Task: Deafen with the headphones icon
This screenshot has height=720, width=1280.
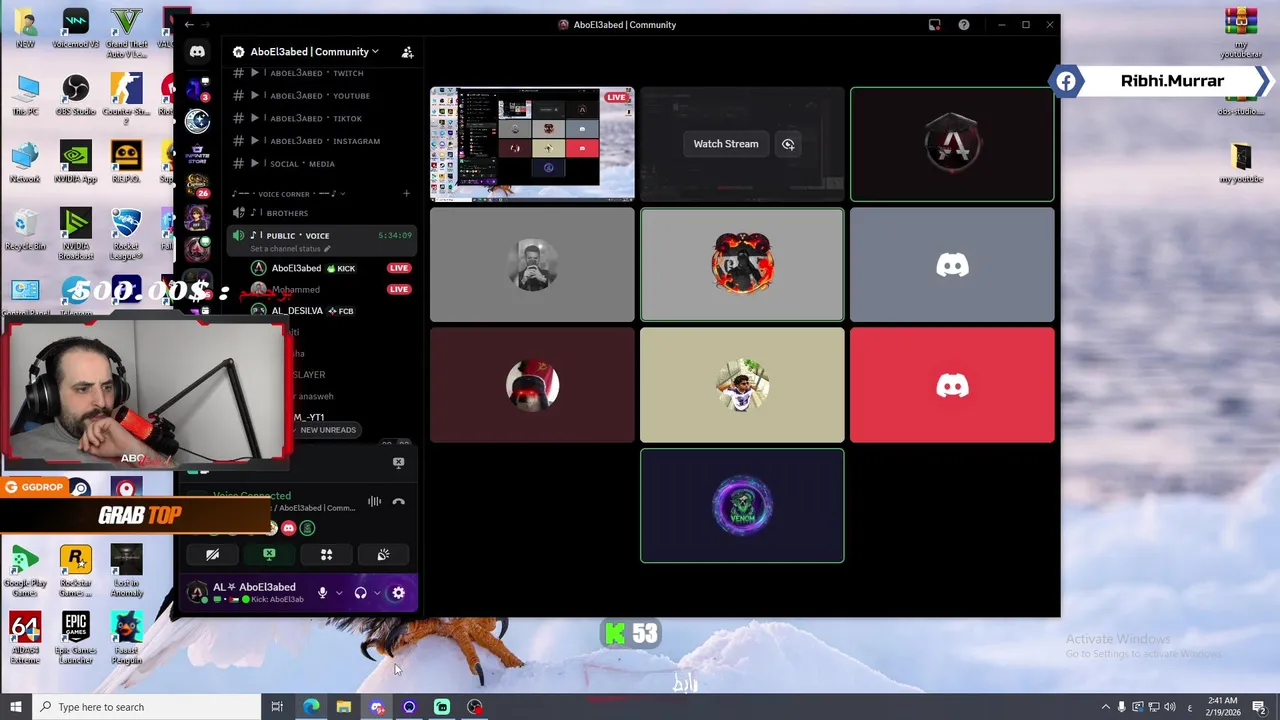Action: (360, 593)
